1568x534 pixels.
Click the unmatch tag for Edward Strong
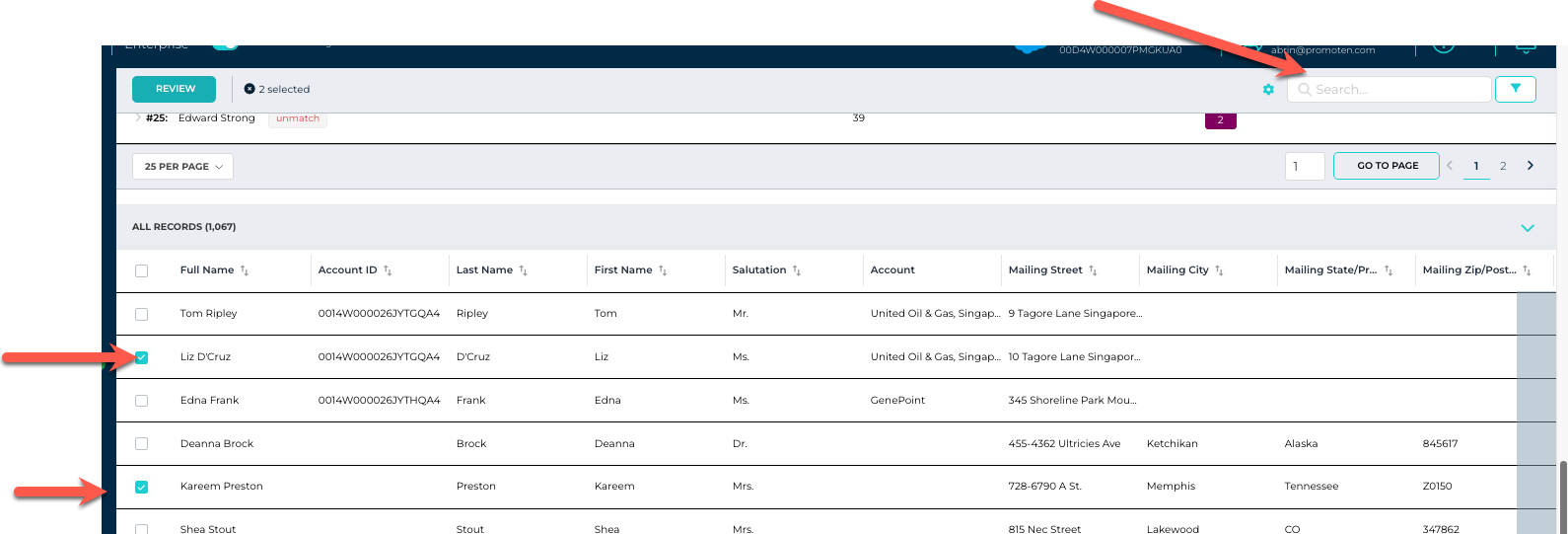click(298, 118)
